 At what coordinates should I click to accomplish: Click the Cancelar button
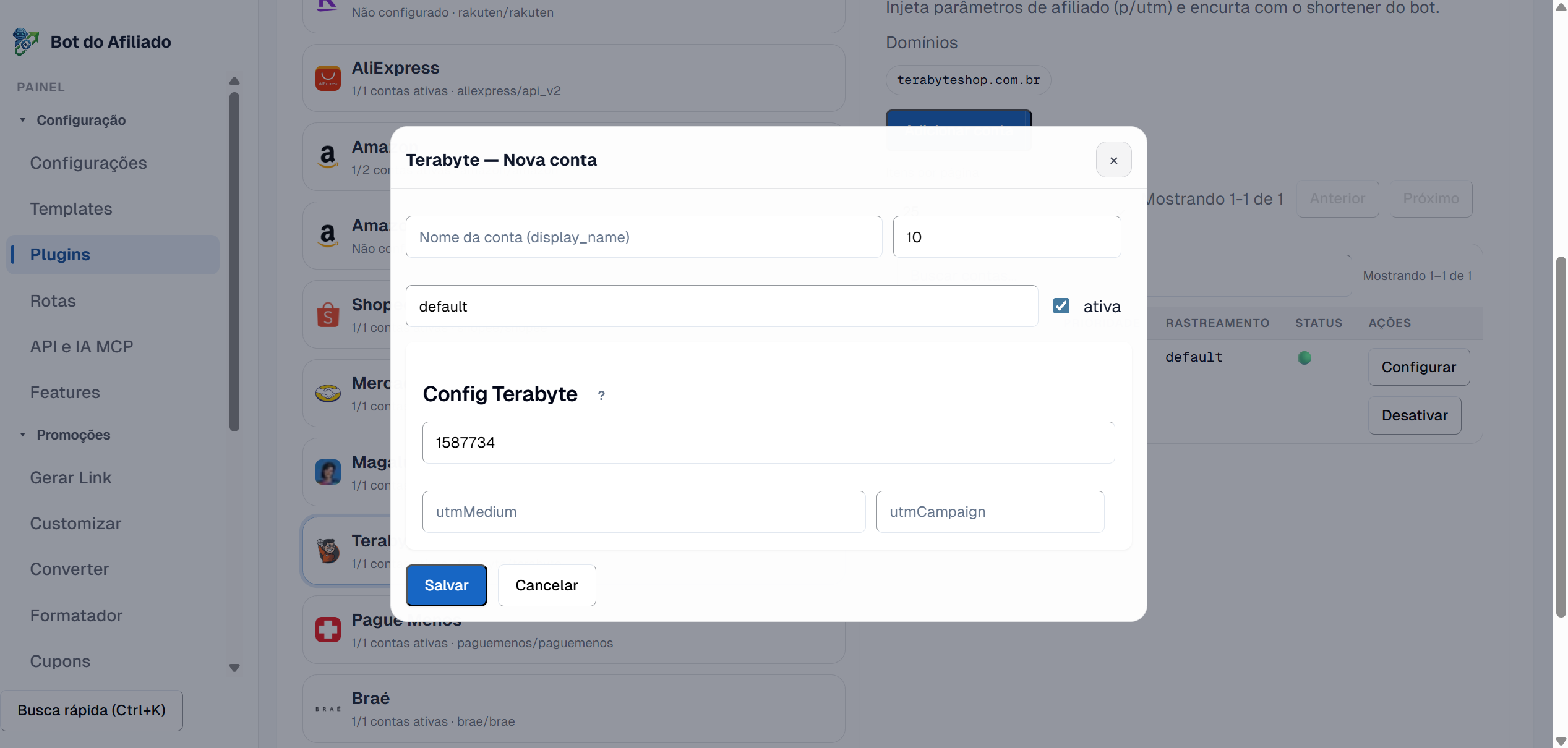click(x=547, y=585)
